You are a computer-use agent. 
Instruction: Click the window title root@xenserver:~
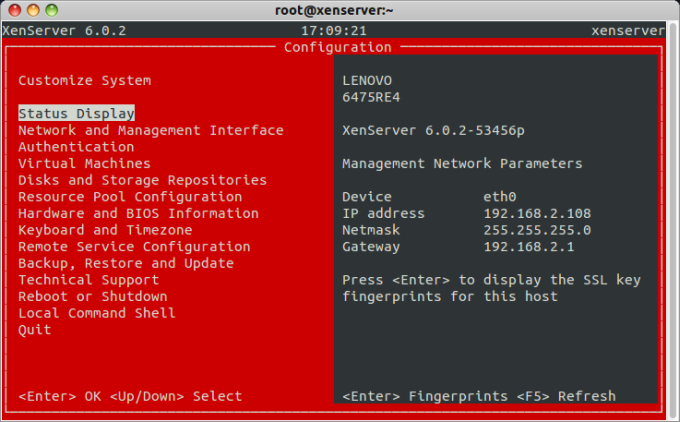point(334,10)
